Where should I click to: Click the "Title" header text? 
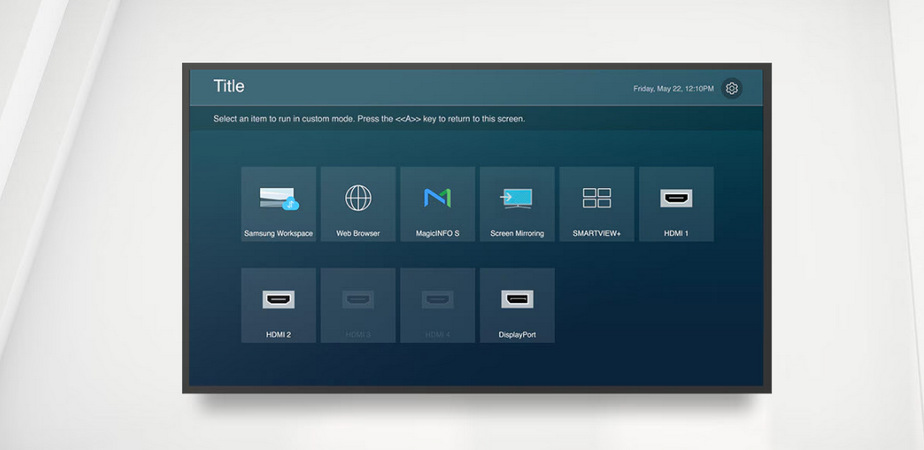(229, 87)
